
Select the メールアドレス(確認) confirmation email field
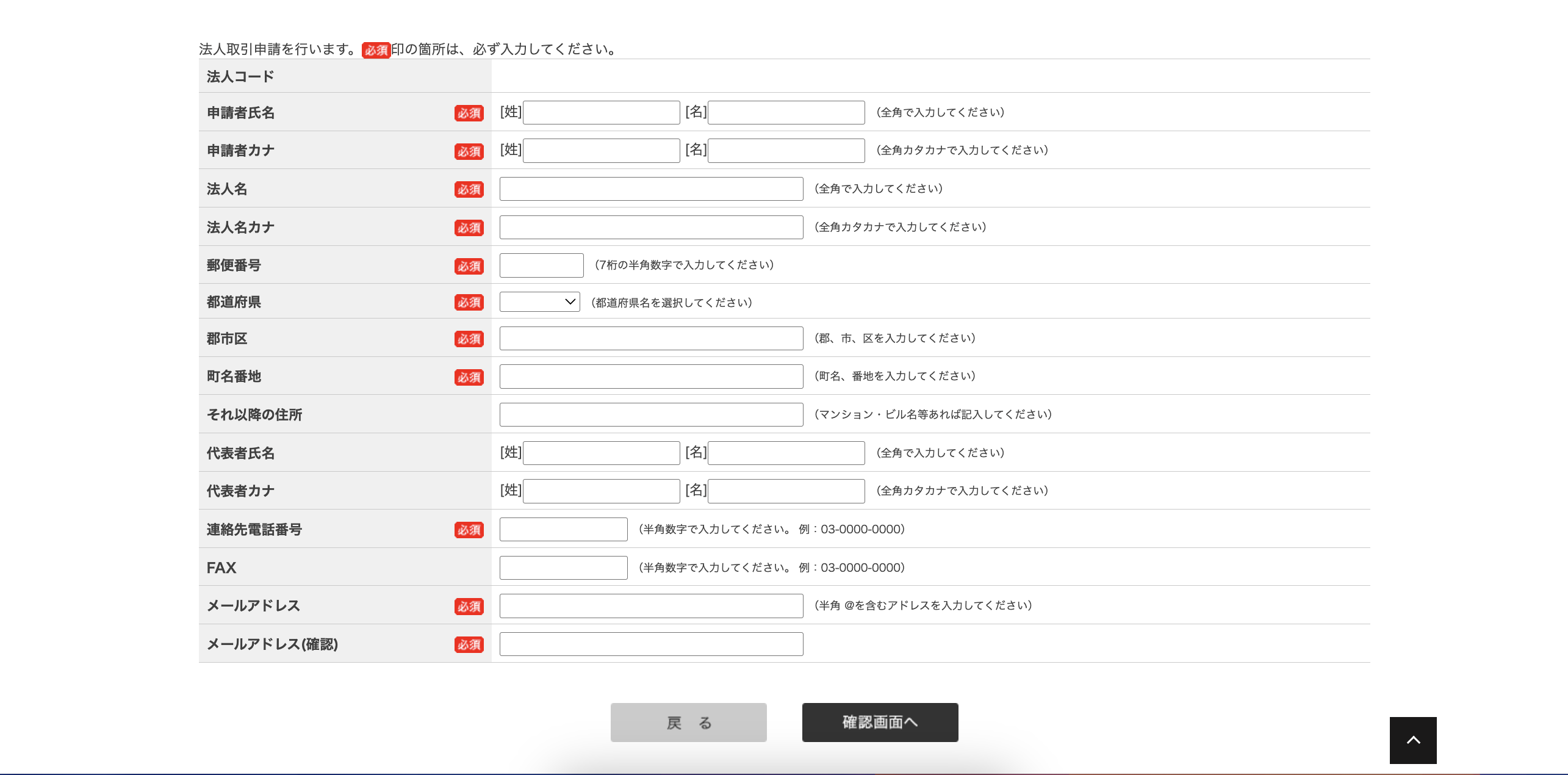(650, 643)
